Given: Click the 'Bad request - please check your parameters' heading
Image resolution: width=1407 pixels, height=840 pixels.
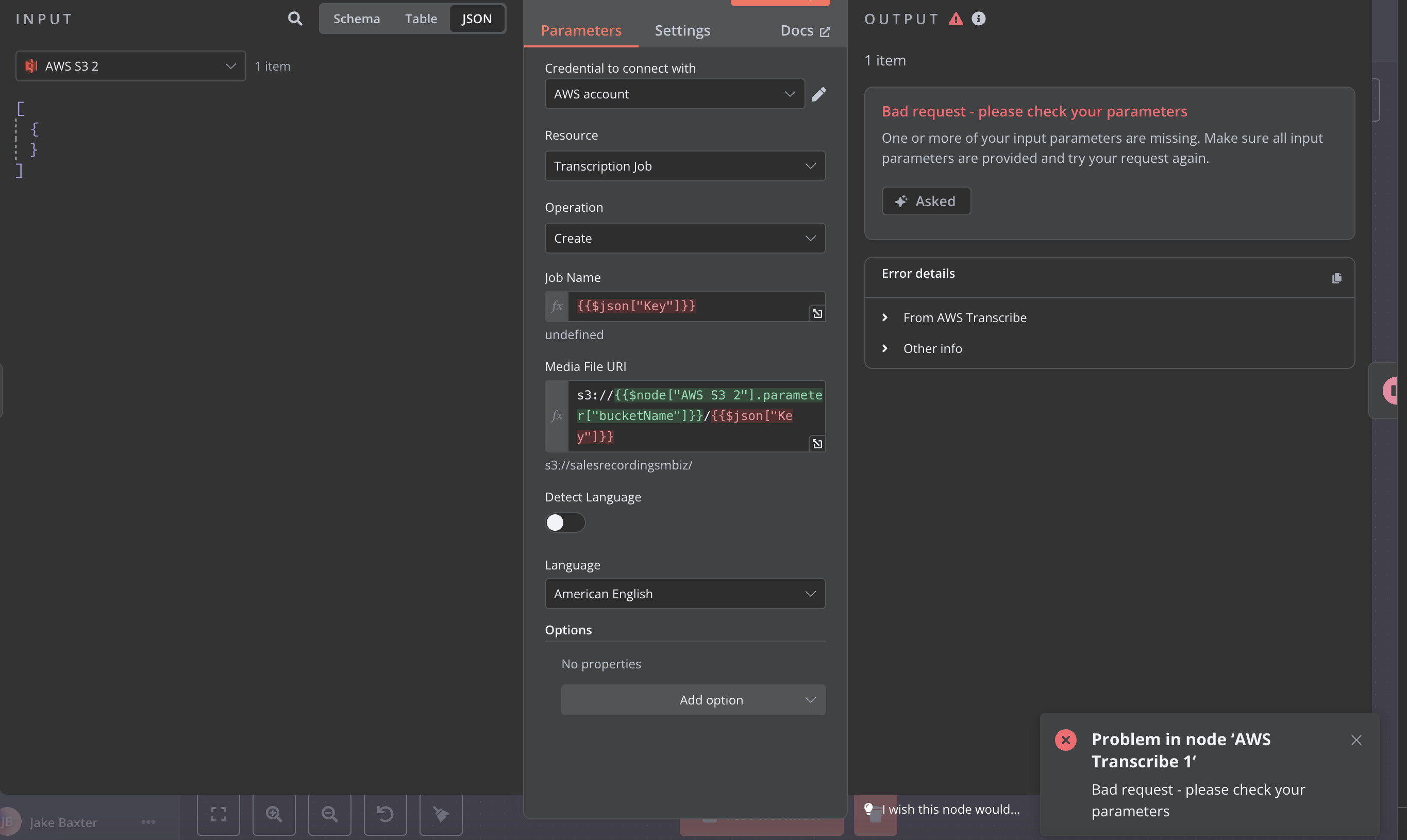Looking at the screenshot, I should pos(1034,111).
